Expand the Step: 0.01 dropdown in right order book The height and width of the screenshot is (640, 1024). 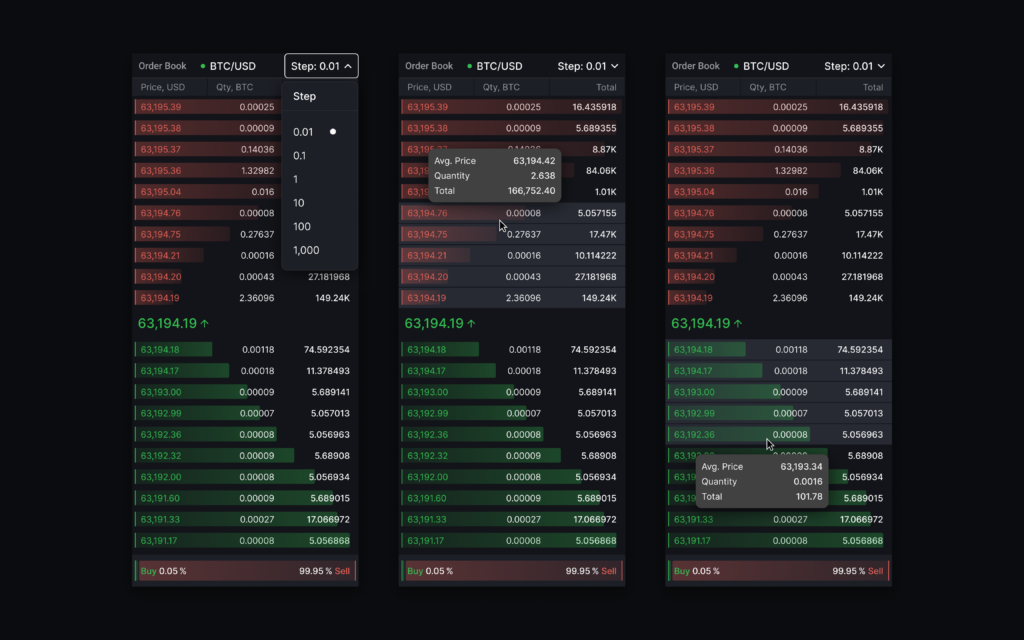pos(854,66)
